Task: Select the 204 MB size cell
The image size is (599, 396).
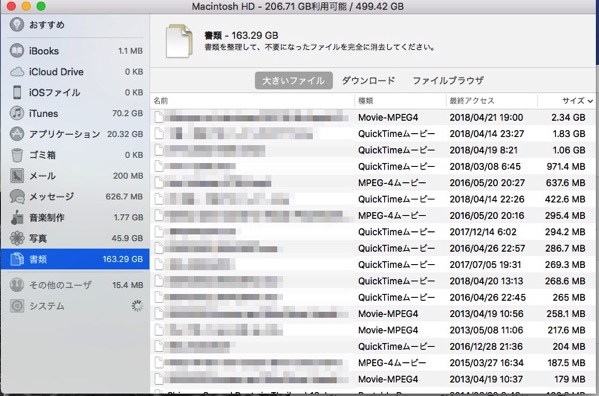Action: 569,347
